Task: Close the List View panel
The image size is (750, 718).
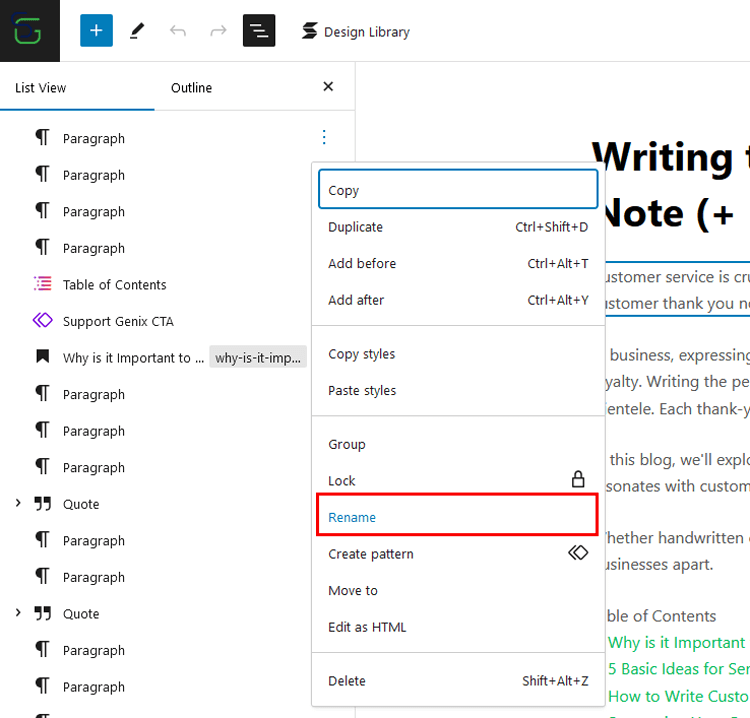Action: (328, 87)
